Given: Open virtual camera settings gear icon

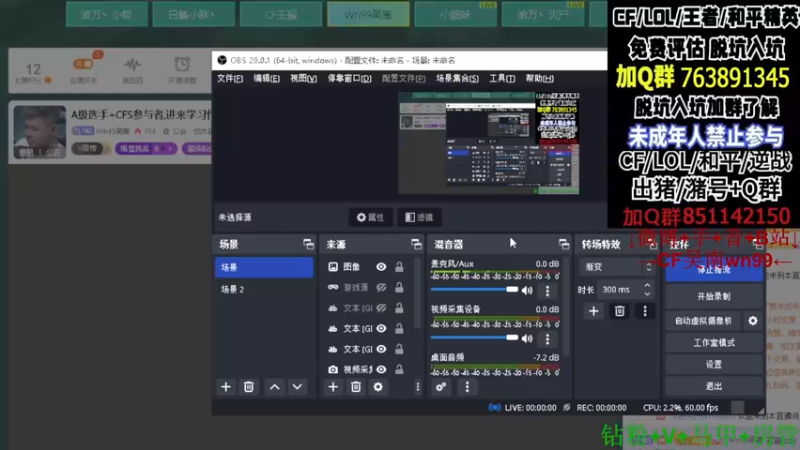Looking at the screenshot, I should 753,321.
